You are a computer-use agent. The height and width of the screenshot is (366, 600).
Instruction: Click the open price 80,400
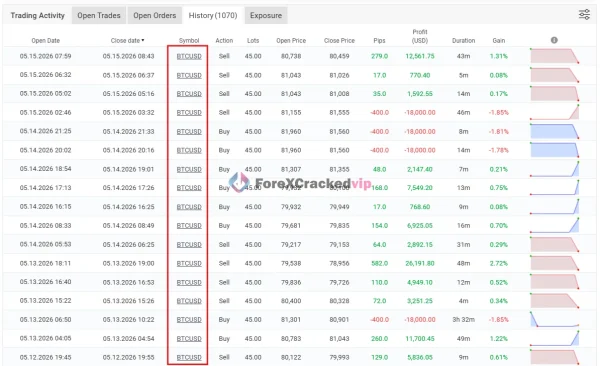[x=291, y=301]
